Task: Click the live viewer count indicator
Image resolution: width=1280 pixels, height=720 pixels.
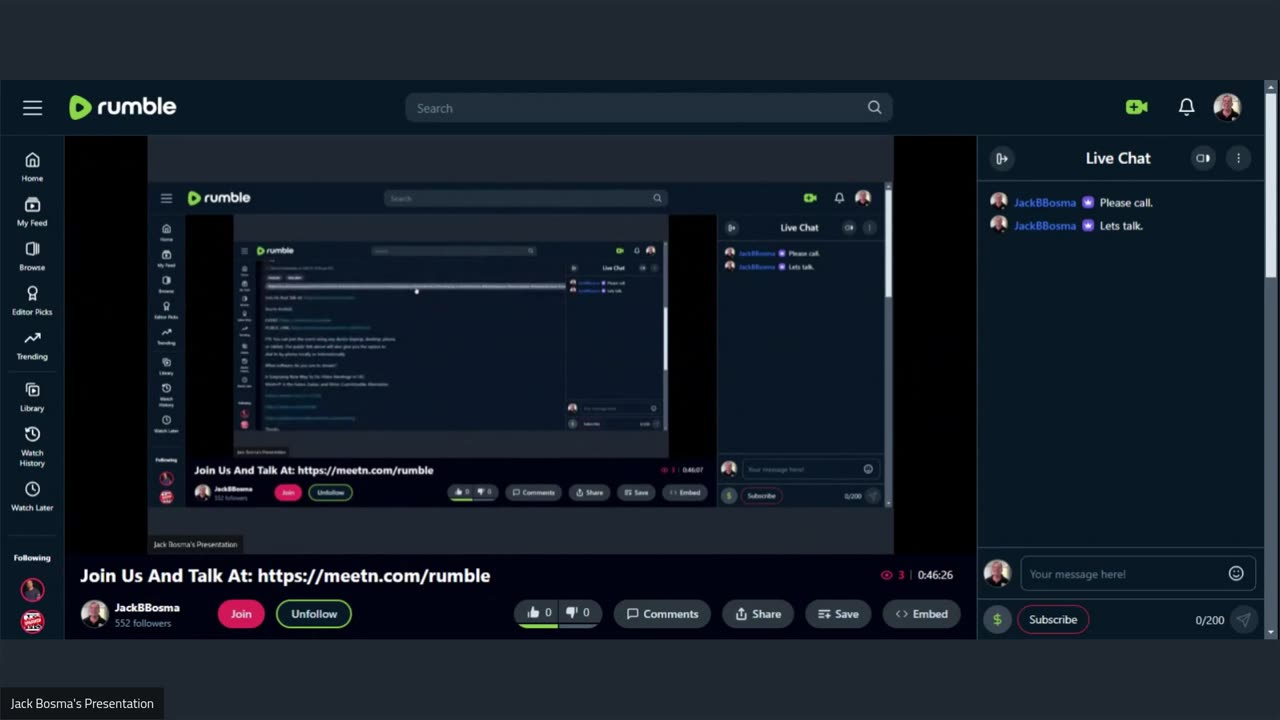Action: [892, 575]
